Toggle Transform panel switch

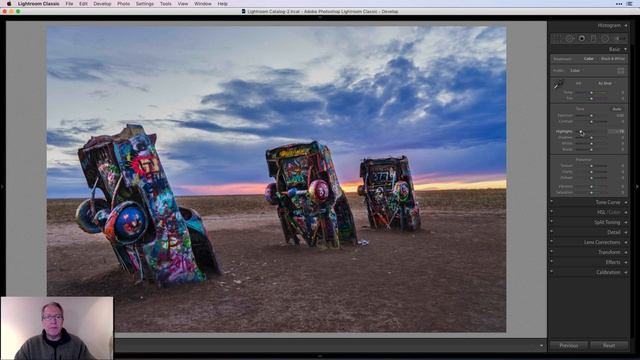point(551,251)
